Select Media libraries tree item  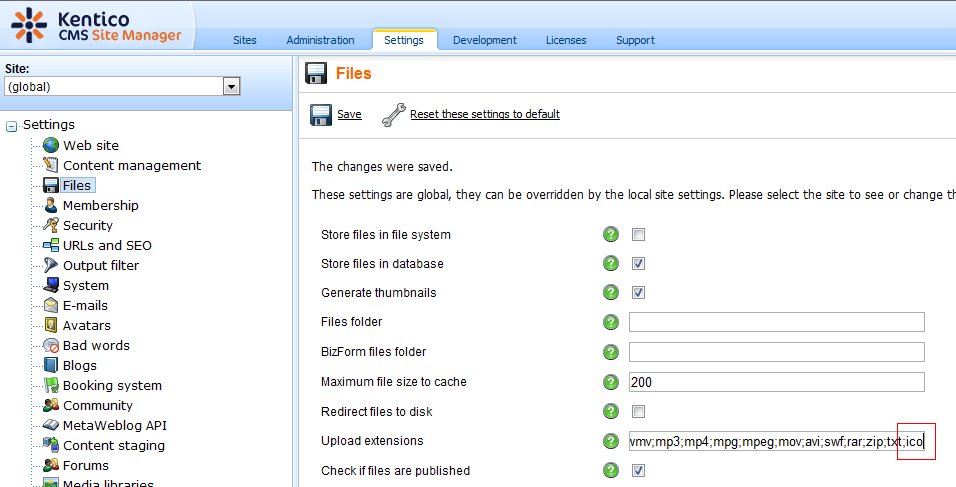click(108, 483)
